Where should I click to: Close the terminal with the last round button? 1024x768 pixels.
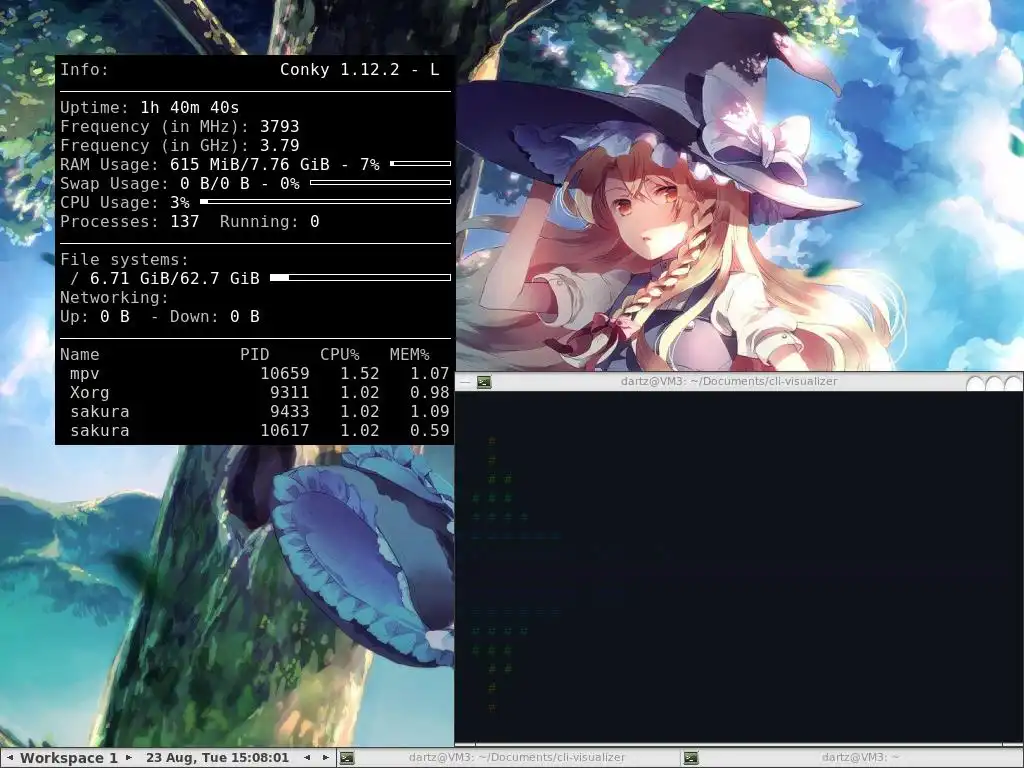1013,383
